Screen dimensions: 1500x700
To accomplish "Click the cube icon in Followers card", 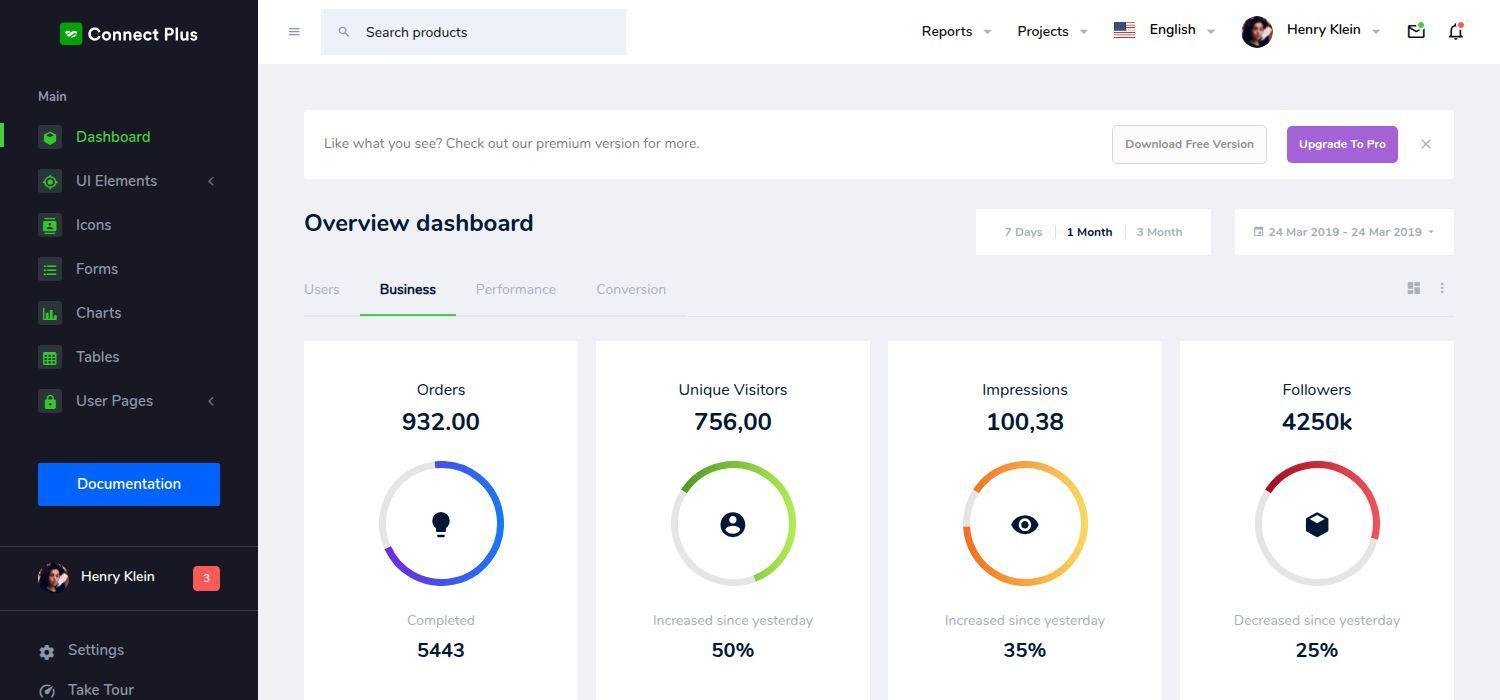I will point(1317,524).
